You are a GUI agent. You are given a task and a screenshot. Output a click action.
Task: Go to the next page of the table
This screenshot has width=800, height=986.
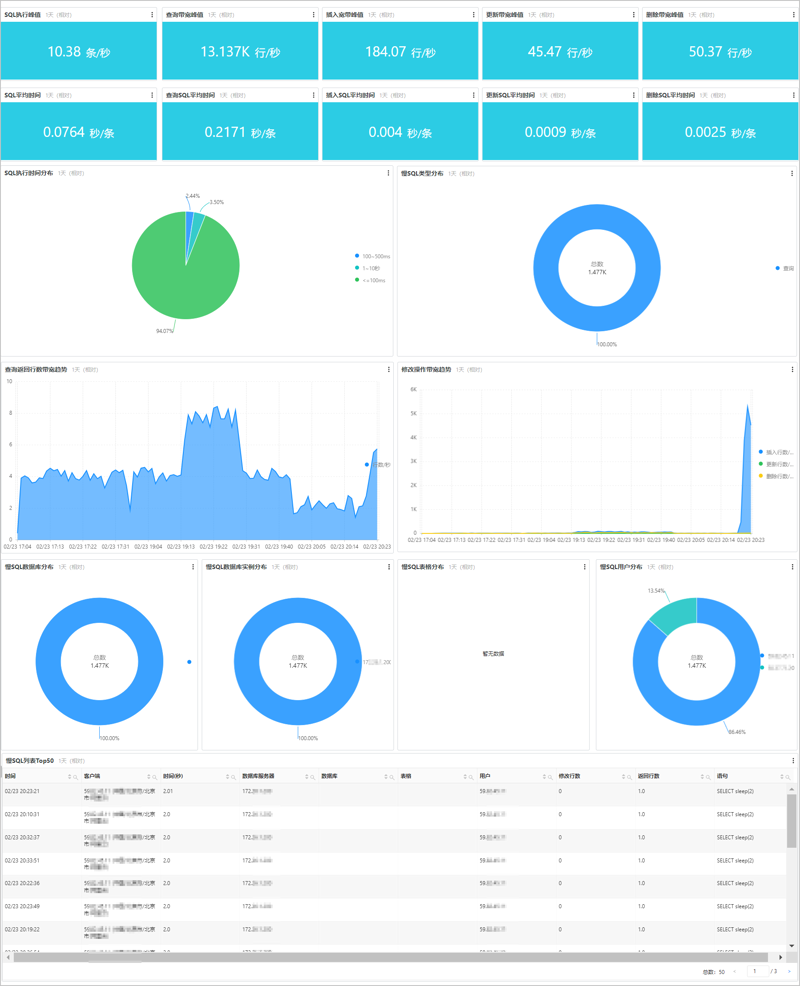point(789,972)
